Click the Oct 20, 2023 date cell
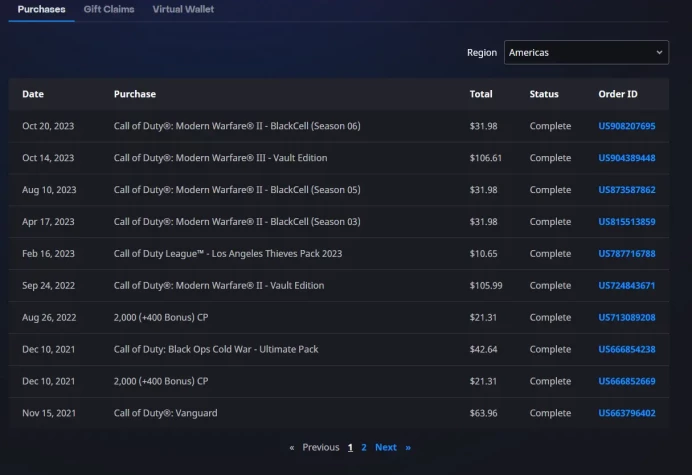 tap(48, 126)
